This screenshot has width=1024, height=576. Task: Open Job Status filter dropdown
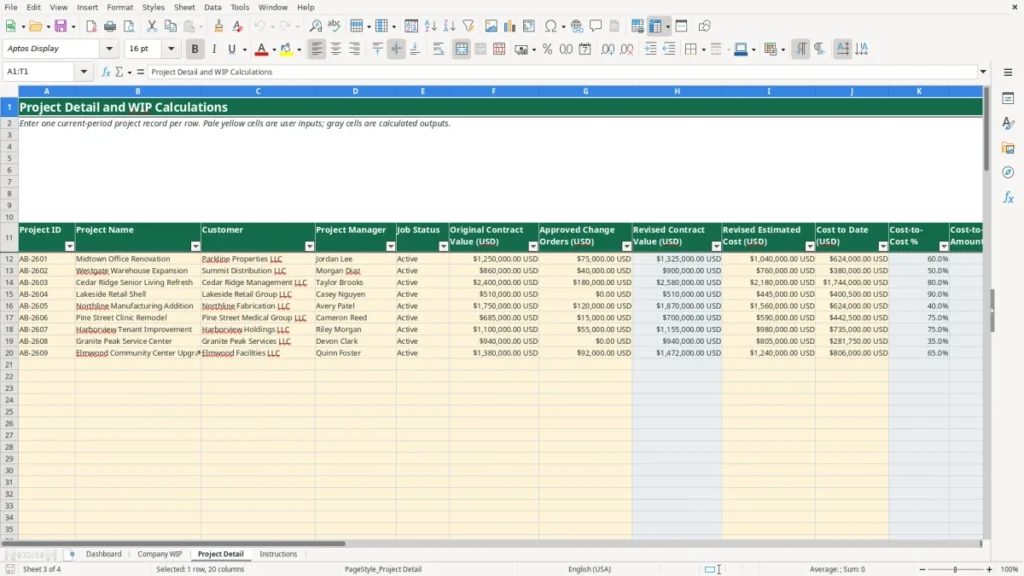point(443,246)
